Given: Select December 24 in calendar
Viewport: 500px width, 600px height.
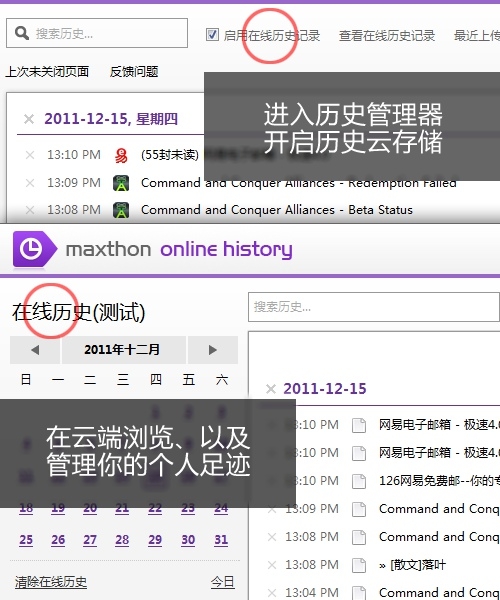Looking at the screenshot, I should coord(221,508).
